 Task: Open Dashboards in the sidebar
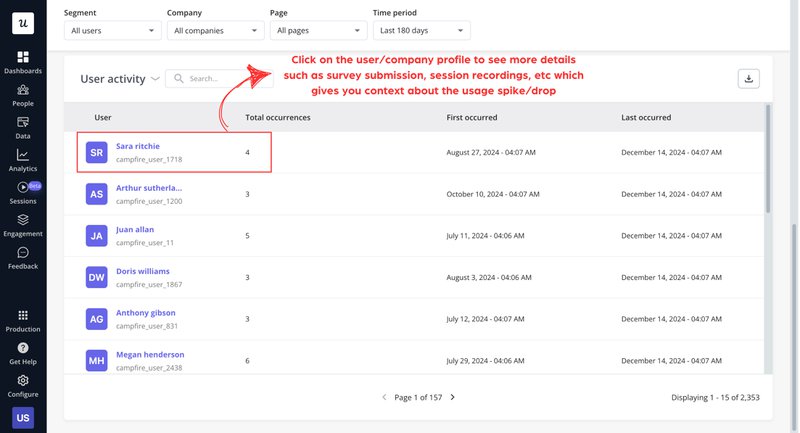[x=23, y=62]
